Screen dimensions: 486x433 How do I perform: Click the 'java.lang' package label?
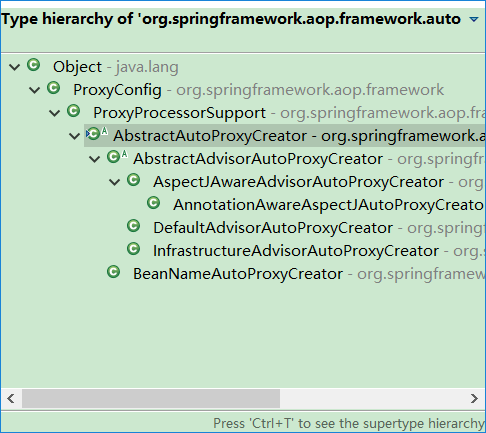click(147, 67)
